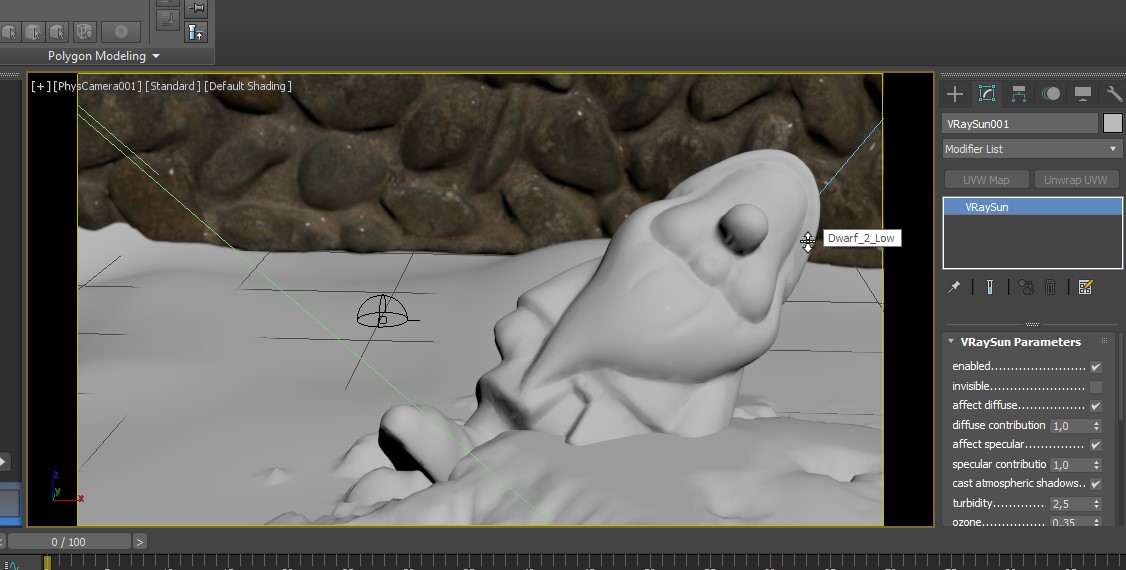
Task: Uncheck the VRaySun enabled checkbox
Action: 1096,367
